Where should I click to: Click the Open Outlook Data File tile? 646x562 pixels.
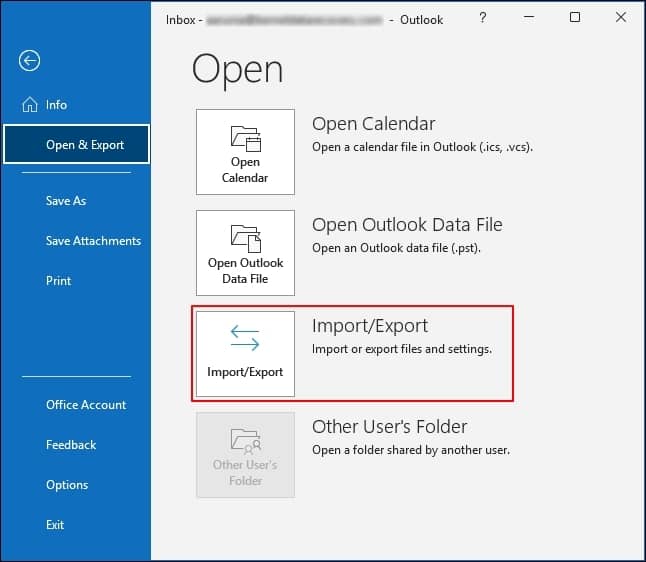pyautogui.click(x=246, y=253)
